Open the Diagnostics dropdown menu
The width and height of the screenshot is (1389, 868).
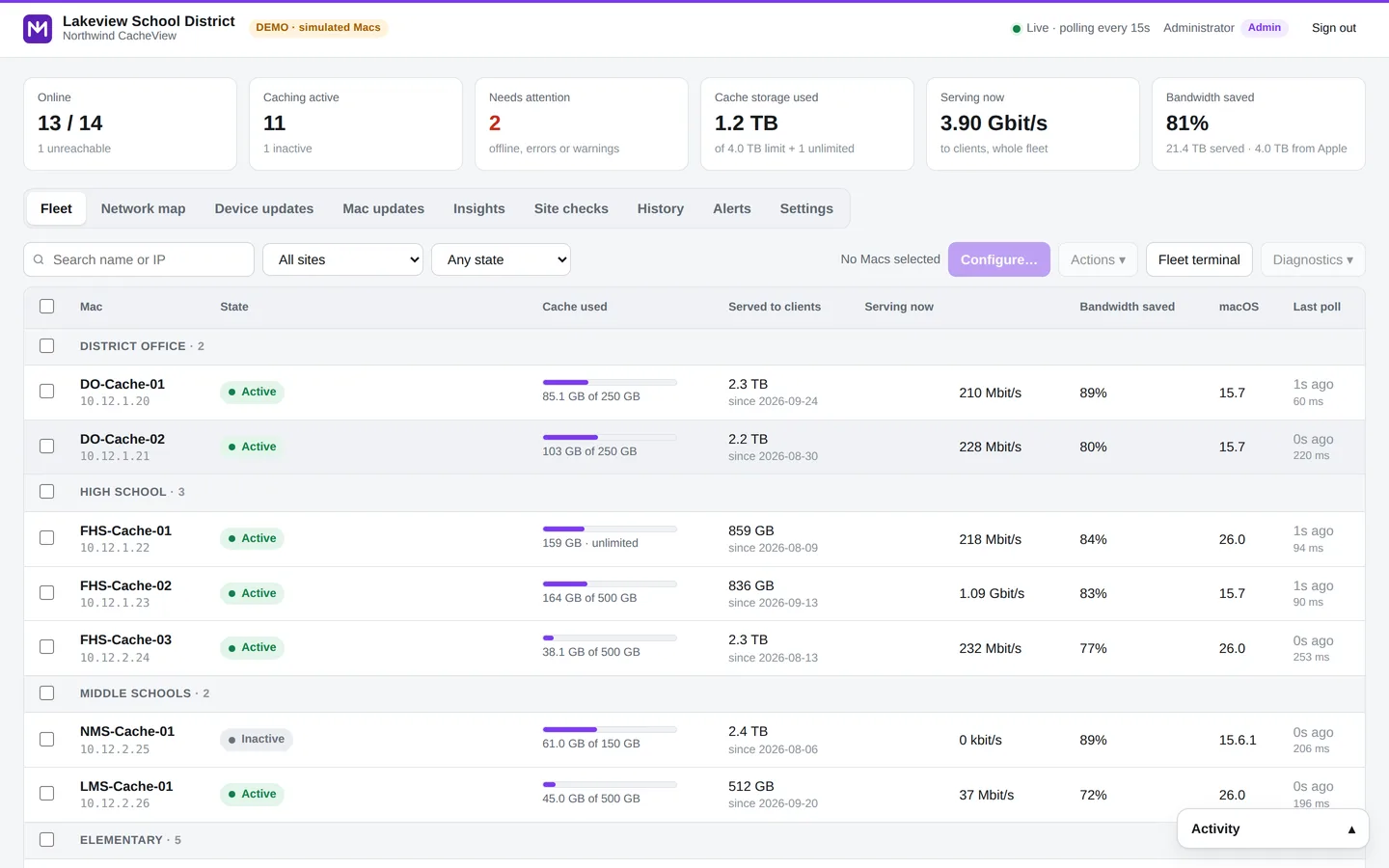(1313, 259)
